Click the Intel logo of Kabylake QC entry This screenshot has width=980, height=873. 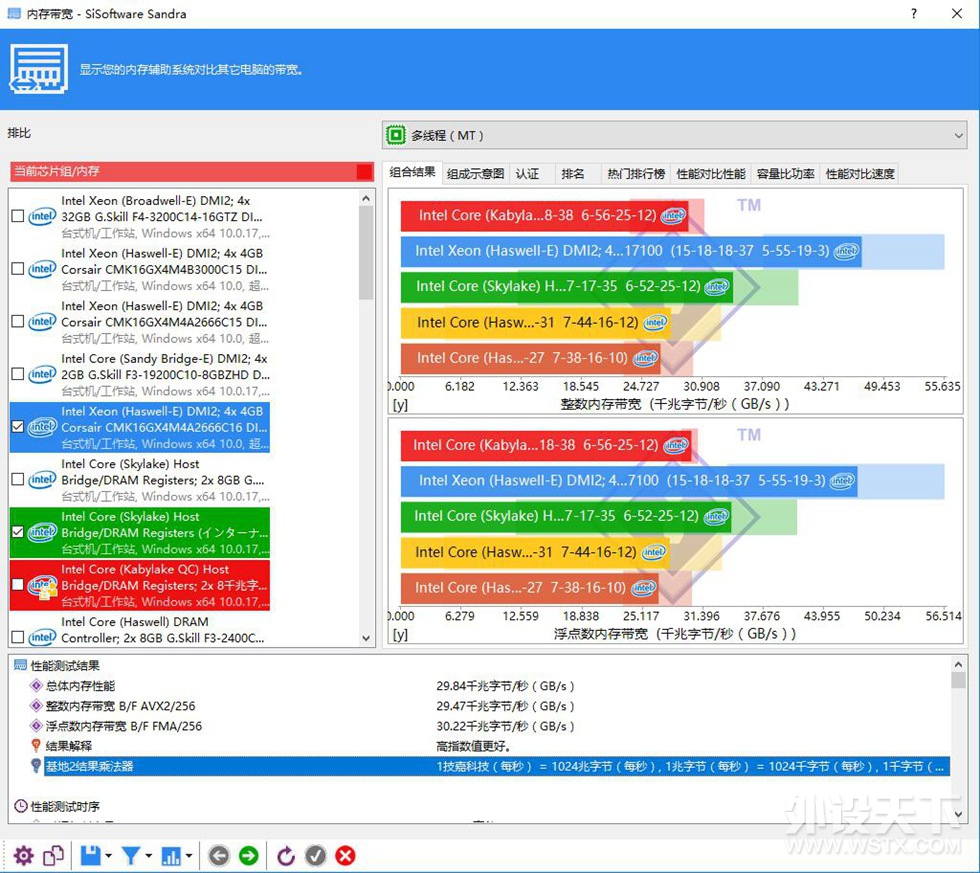[42, 586]
